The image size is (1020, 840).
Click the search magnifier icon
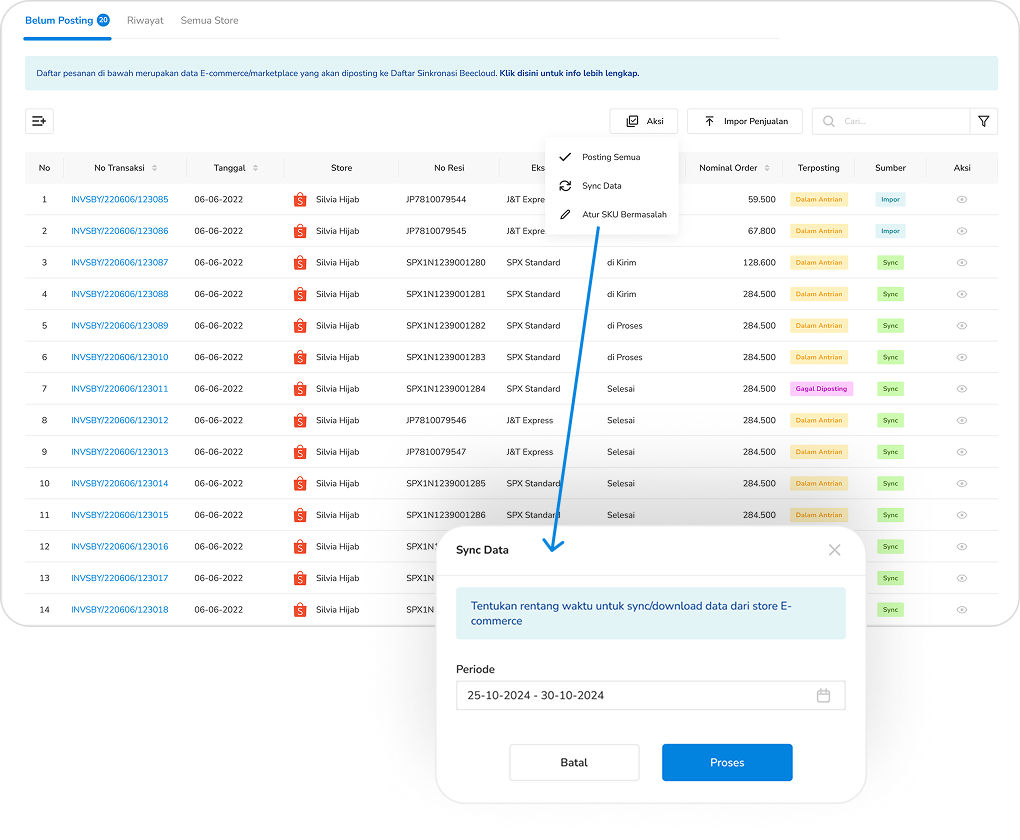click(x=828, y=120)
